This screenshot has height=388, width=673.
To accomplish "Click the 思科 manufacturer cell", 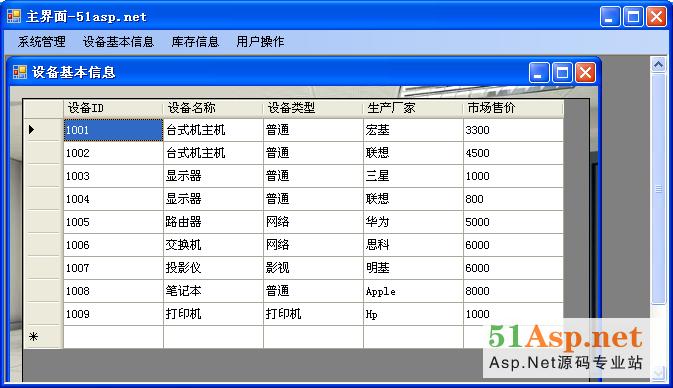I will pos(413,245).
